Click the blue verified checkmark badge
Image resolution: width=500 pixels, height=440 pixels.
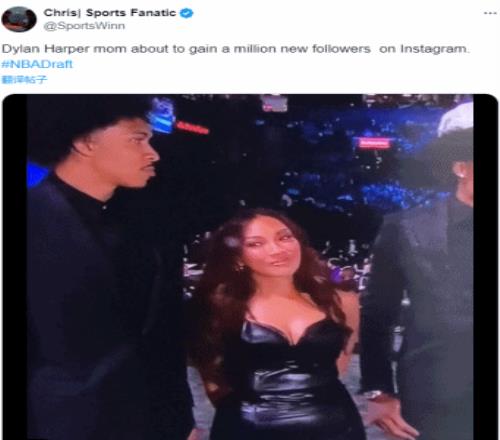pyautogui.click(x=187, y=13)
